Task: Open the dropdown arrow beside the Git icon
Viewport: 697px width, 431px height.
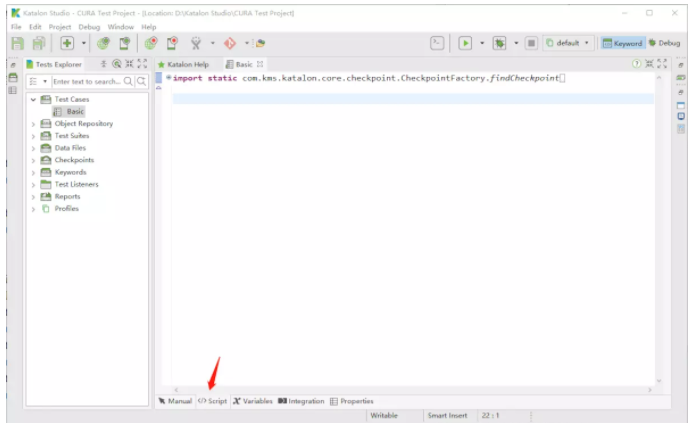Action: click(247, 43)
